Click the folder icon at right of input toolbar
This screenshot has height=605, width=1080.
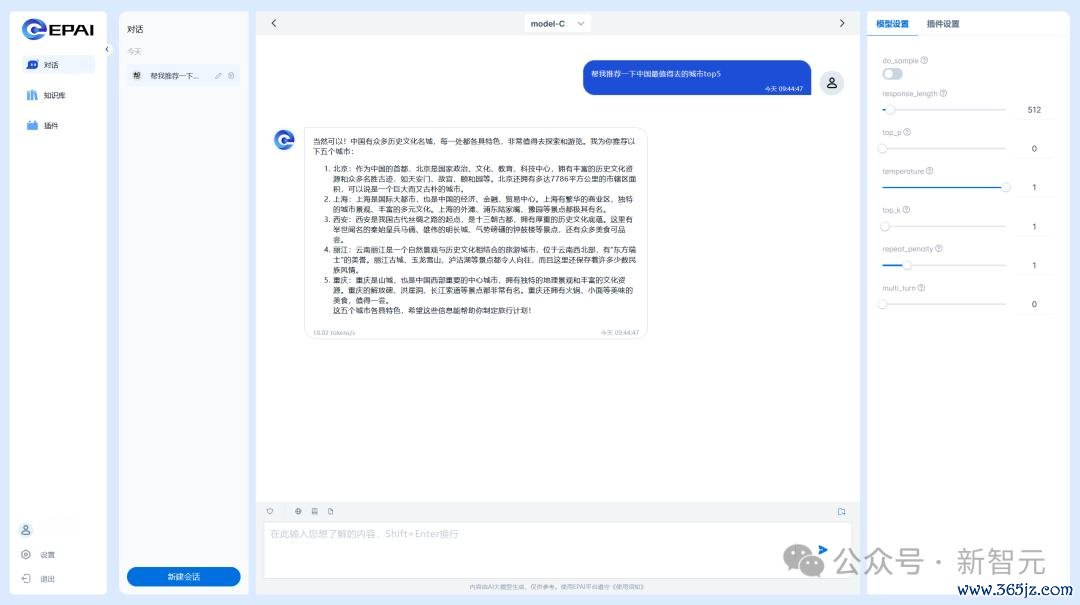[x=841, y=511]
